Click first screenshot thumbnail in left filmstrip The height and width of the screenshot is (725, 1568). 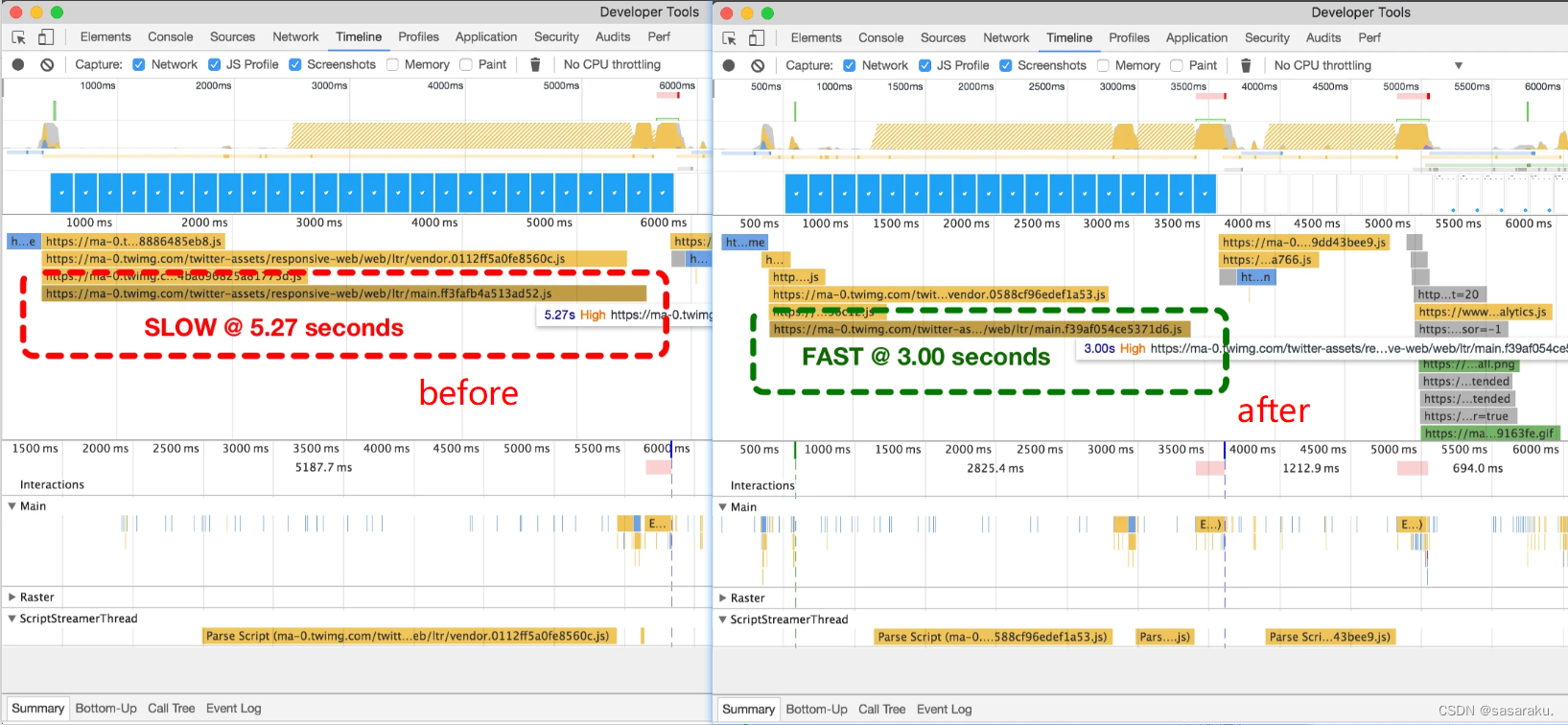point(62,193)
